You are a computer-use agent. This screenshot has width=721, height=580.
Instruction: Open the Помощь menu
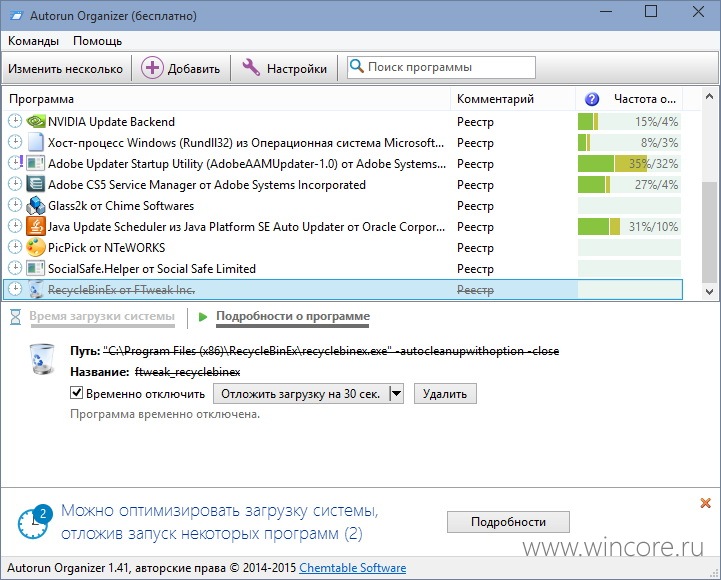[97, 41]
